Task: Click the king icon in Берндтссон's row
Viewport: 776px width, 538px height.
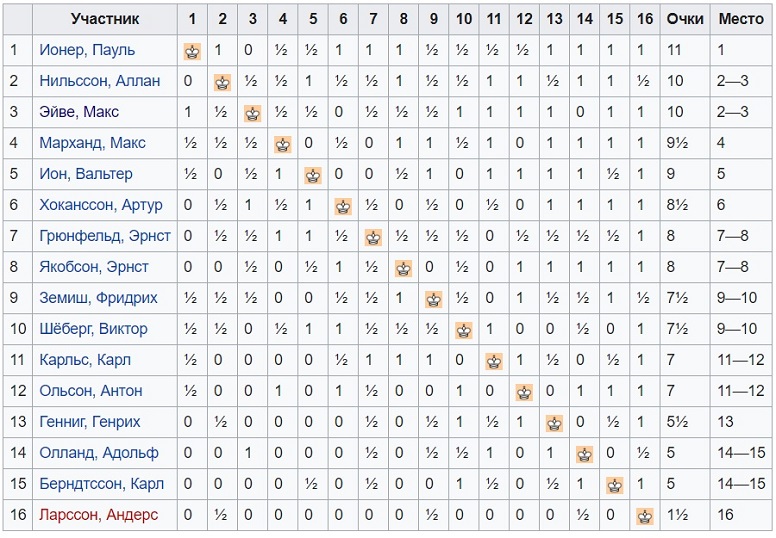Action: [615, 486]
